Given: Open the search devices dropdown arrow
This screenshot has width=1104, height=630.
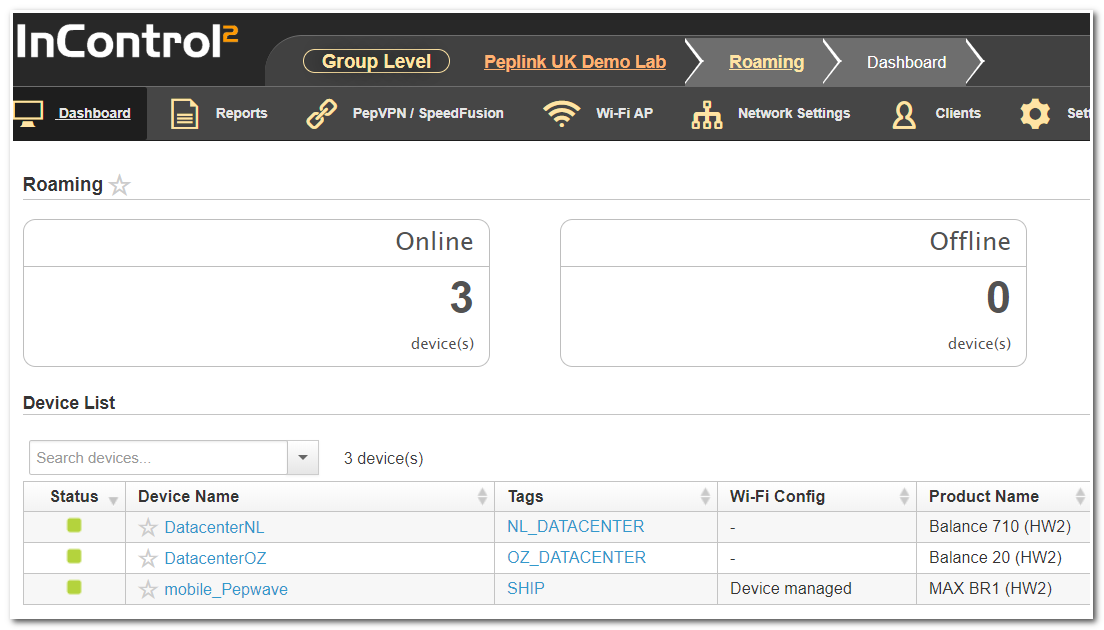Looking at the screenshot, I should [303, 458].
